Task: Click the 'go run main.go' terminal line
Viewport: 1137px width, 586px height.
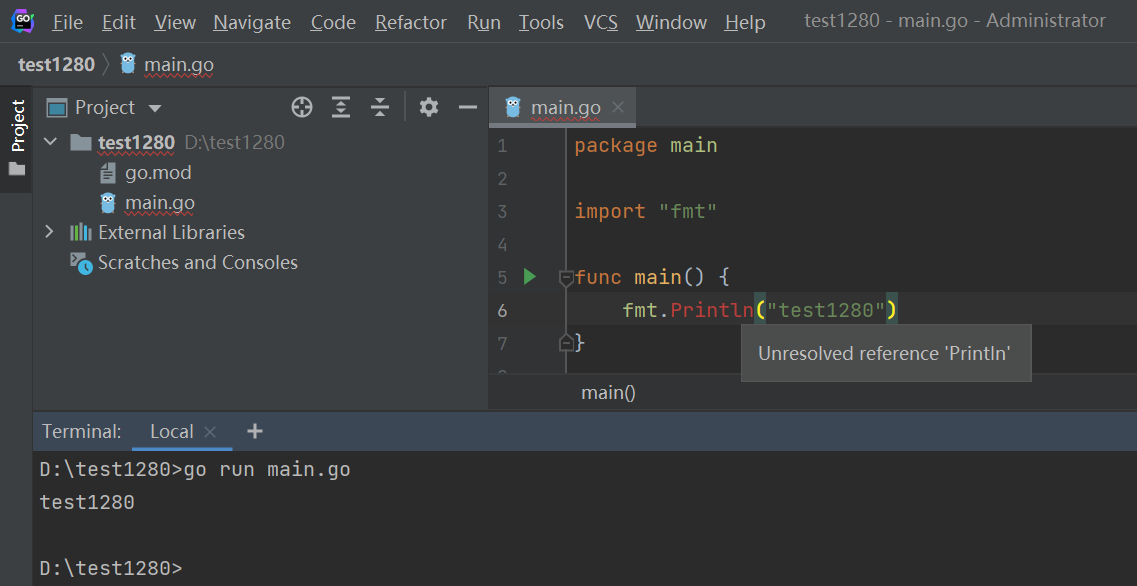Action: point(194,470)
